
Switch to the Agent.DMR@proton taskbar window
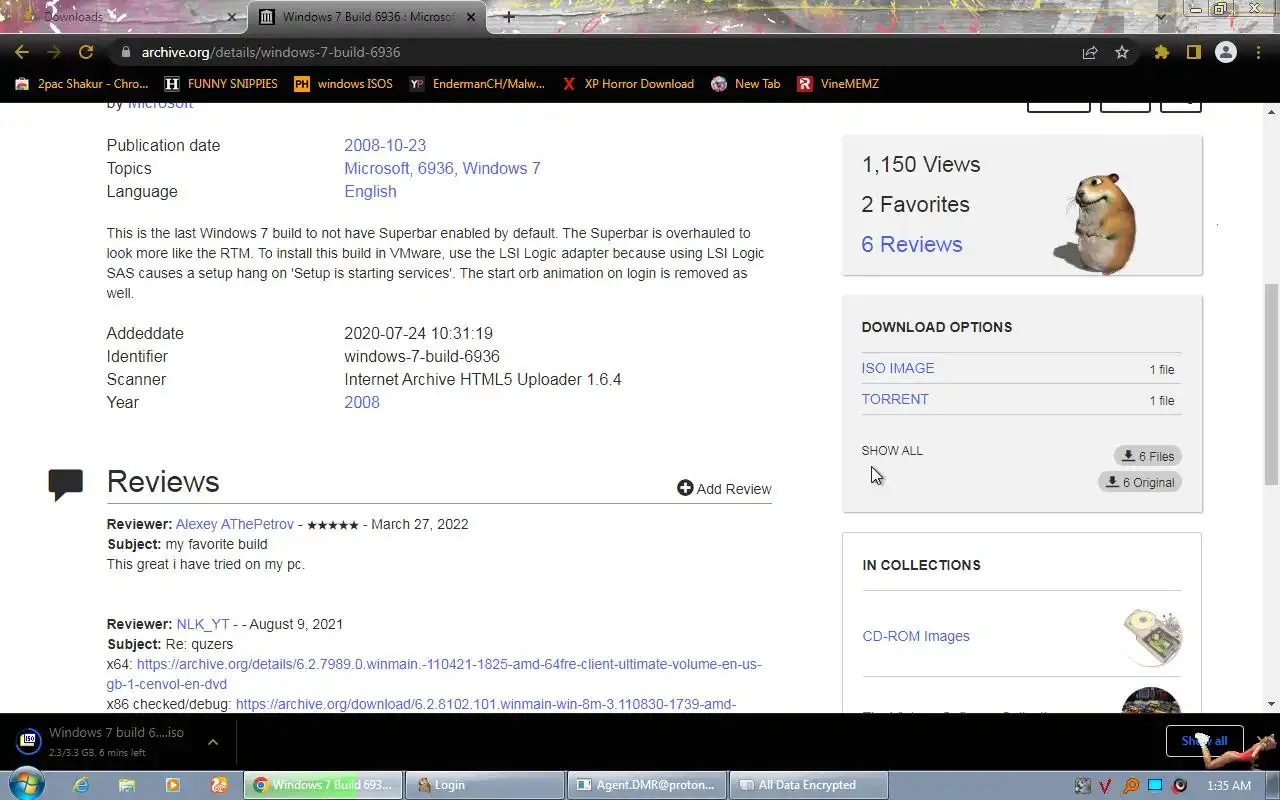click(x=647, y=785)
